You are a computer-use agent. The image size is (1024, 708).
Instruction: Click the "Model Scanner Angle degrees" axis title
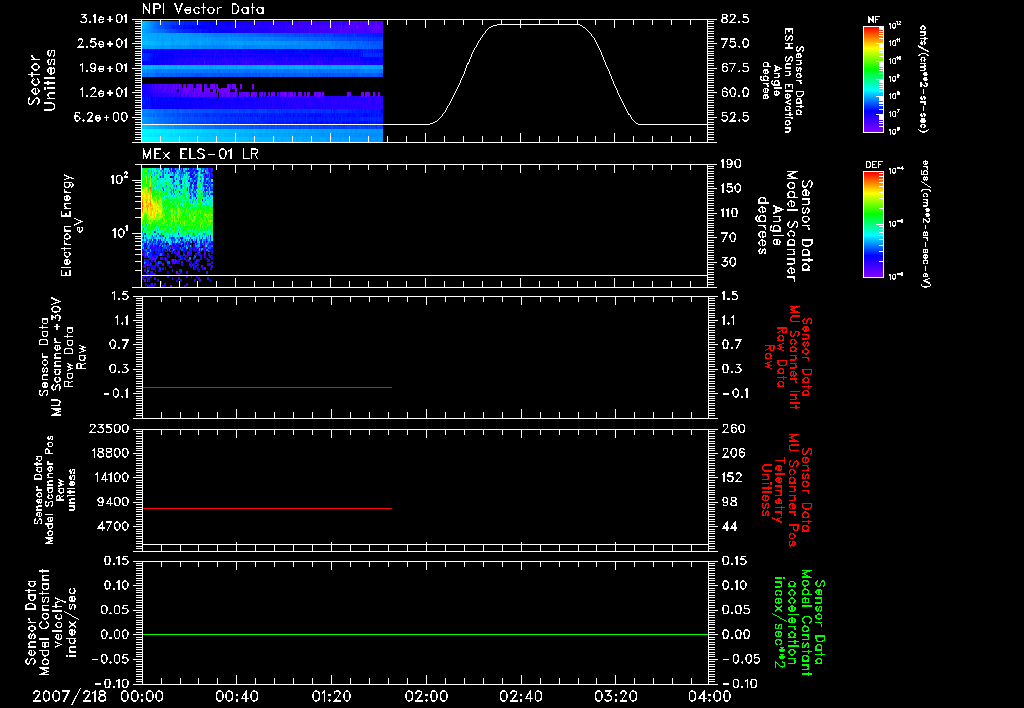(x=784, y=226)
